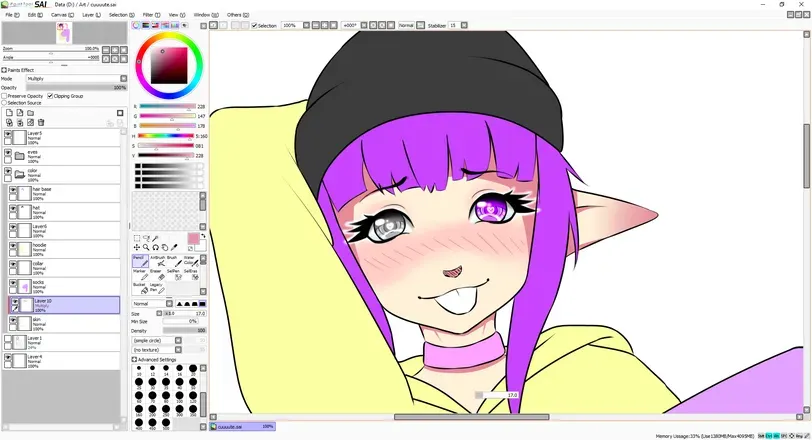Create a new layer folder

pos(31,113)
